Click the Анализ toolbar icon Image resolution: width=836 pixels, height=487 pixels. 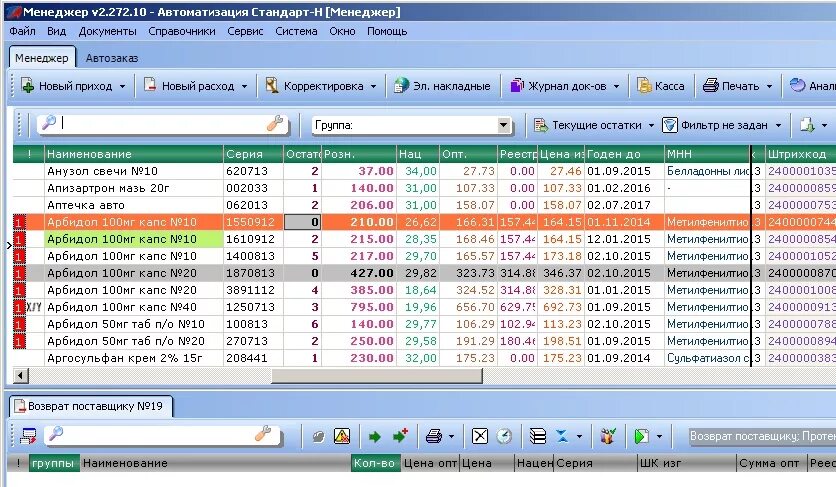(x=798, y=85)
